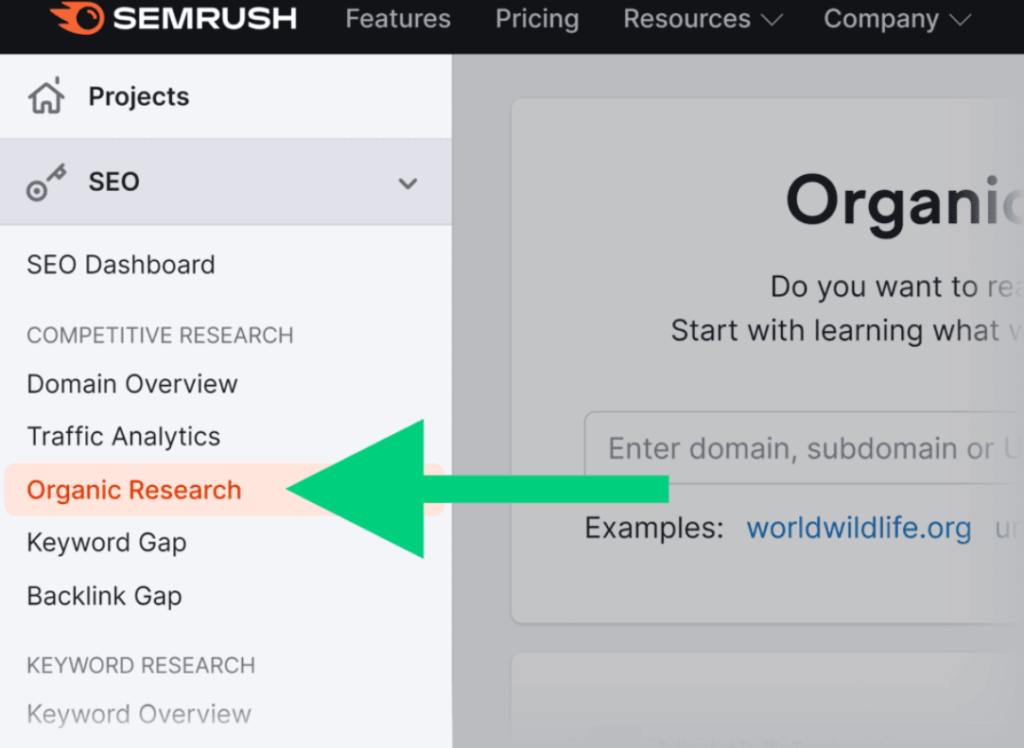Click the Projects home icon

point(46,96)
